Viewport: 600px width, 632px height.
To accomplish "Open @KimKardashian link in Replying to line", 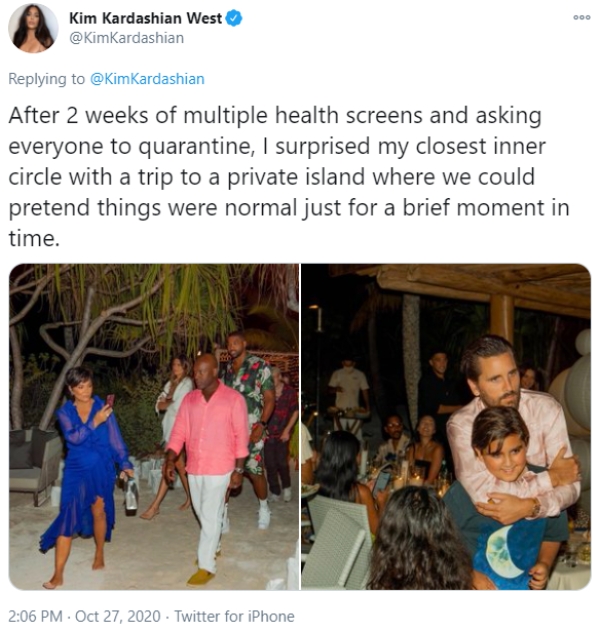I will 149,78.
